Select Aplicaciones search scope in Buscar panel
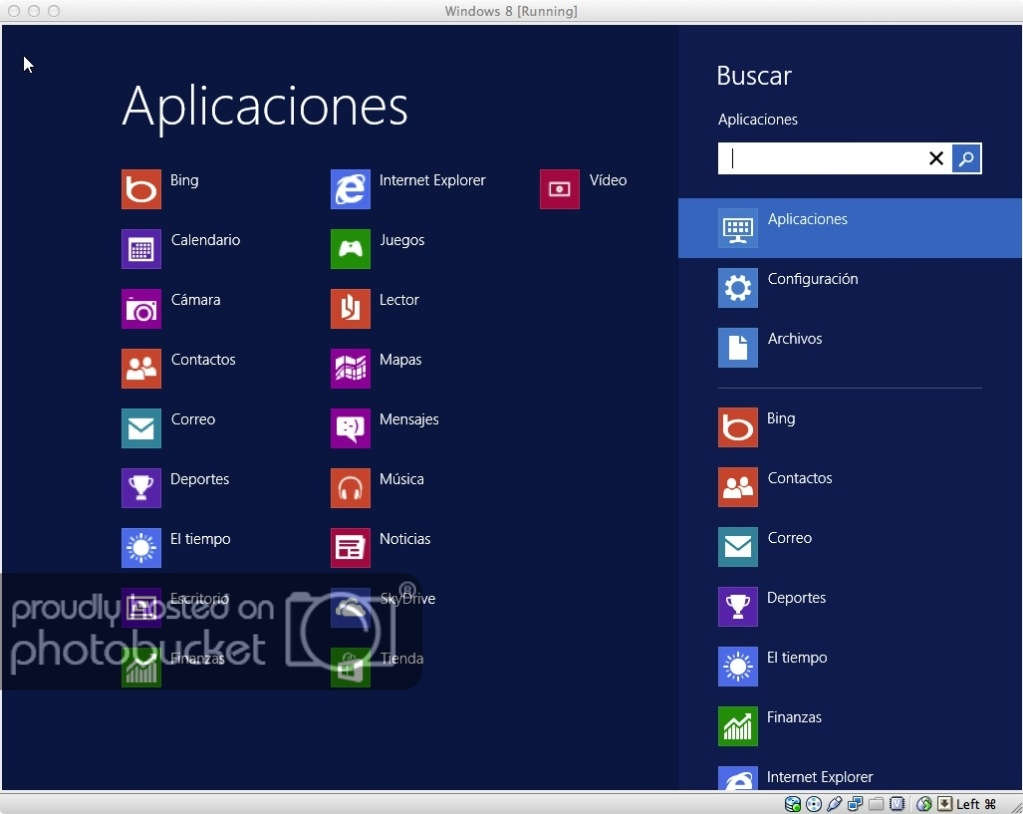1023x814 pixels. click(850, 228)
